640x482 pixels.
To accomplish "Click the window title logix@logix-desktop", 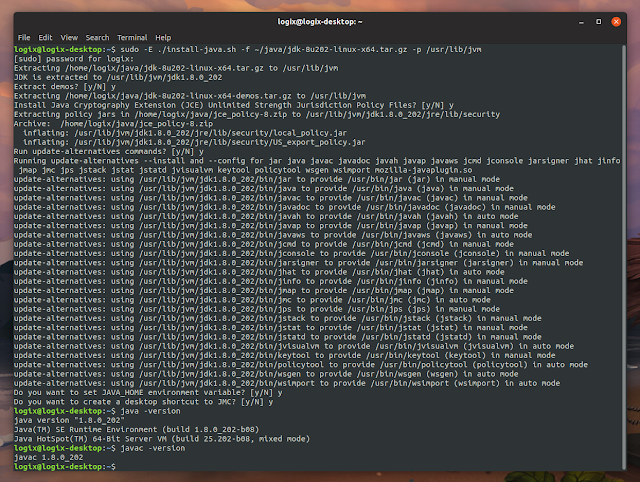I will tap(320, 22).
